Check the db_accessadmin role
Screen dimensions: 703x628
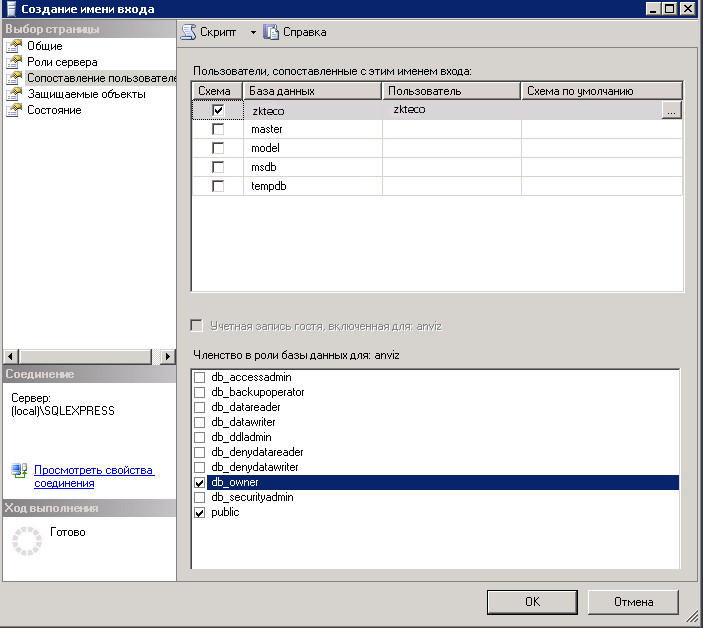pyautogui.click(x=200, y=377)
